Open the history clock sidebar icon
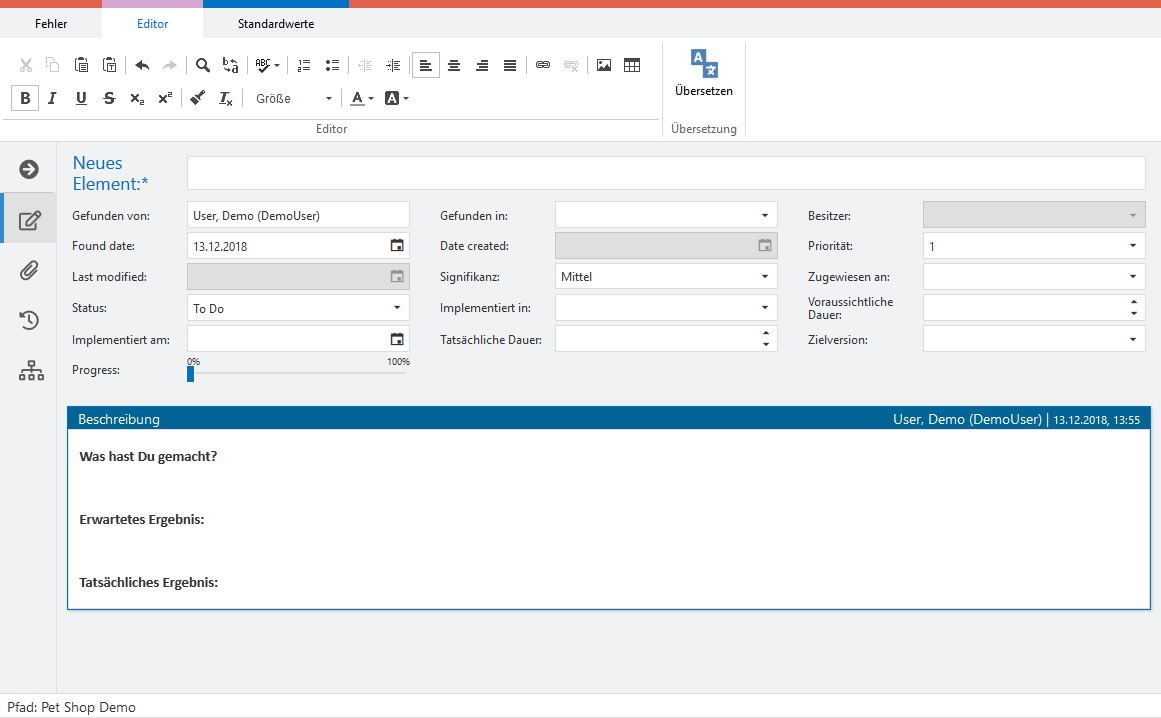The width and height of the screenshot is (1161, 718). click(x=30, y=320)
